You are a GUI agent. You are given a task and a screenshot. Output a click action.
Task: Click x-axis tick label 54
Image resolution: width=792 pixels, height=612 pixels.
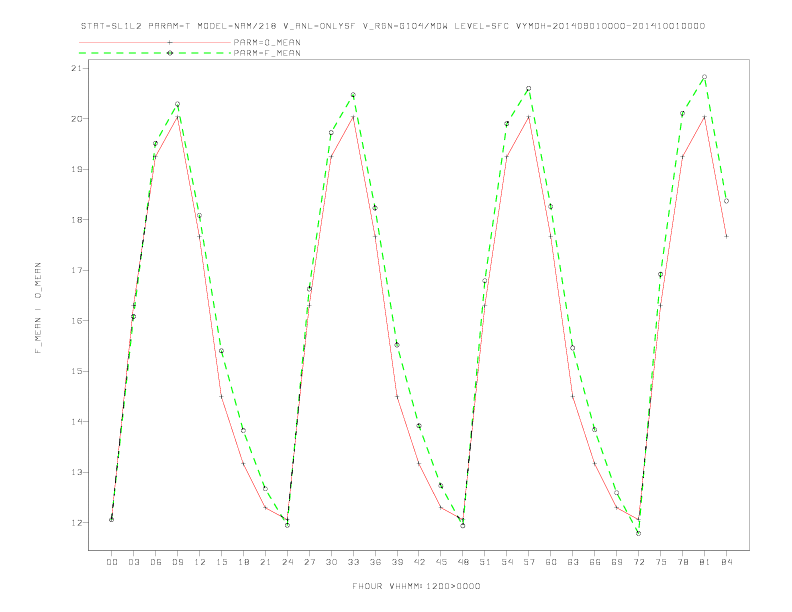(507, 562)
